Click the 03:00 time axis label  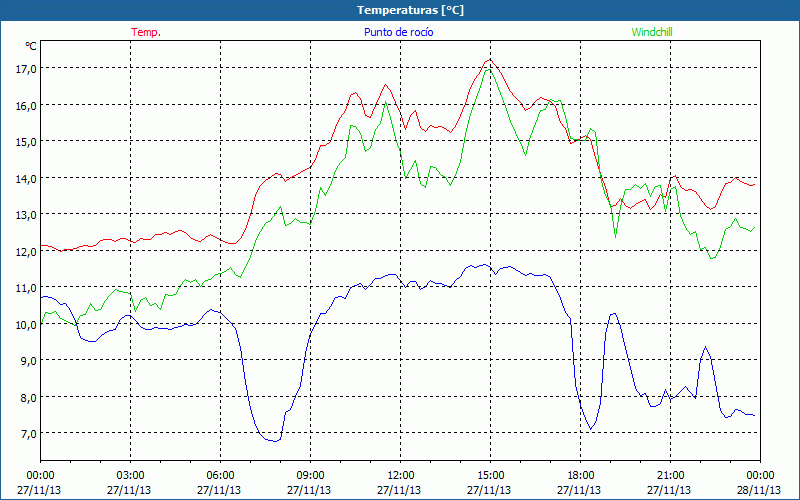coord(130,476)
